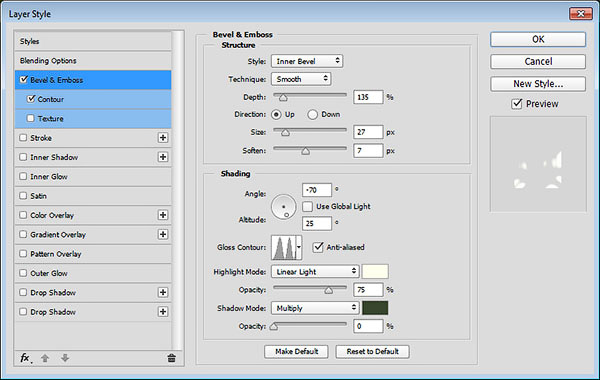Click the fx add-style icon
The image size is (600, 380).
(x=26, y=358)
